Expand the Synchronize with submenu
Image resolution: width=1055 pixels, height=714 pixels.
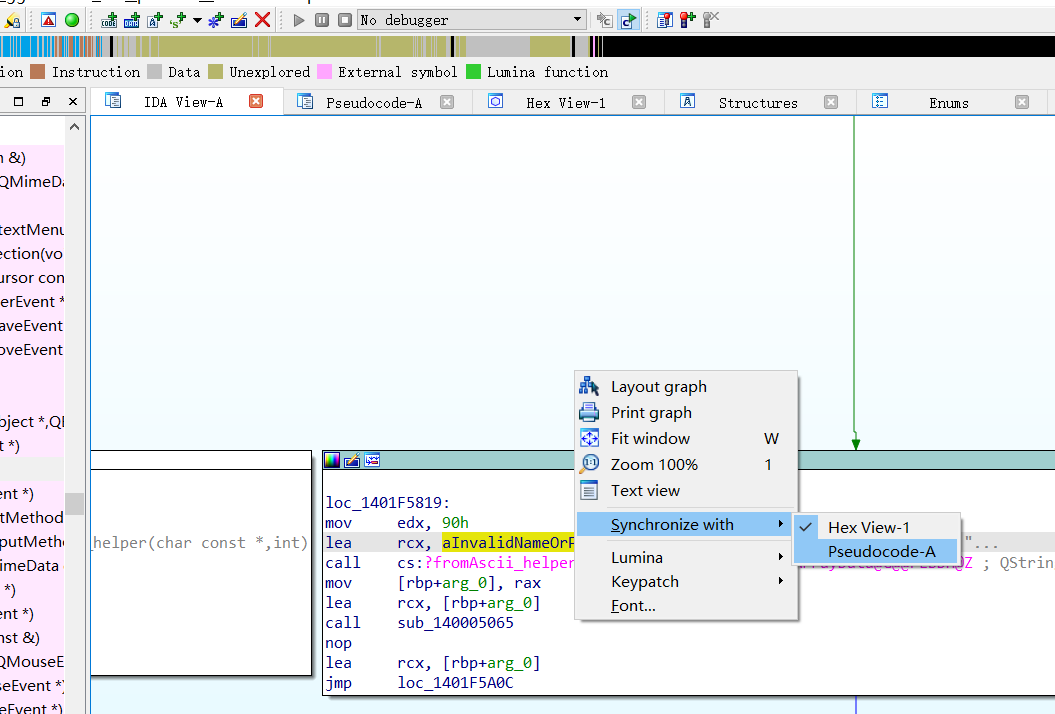[686, 524]
